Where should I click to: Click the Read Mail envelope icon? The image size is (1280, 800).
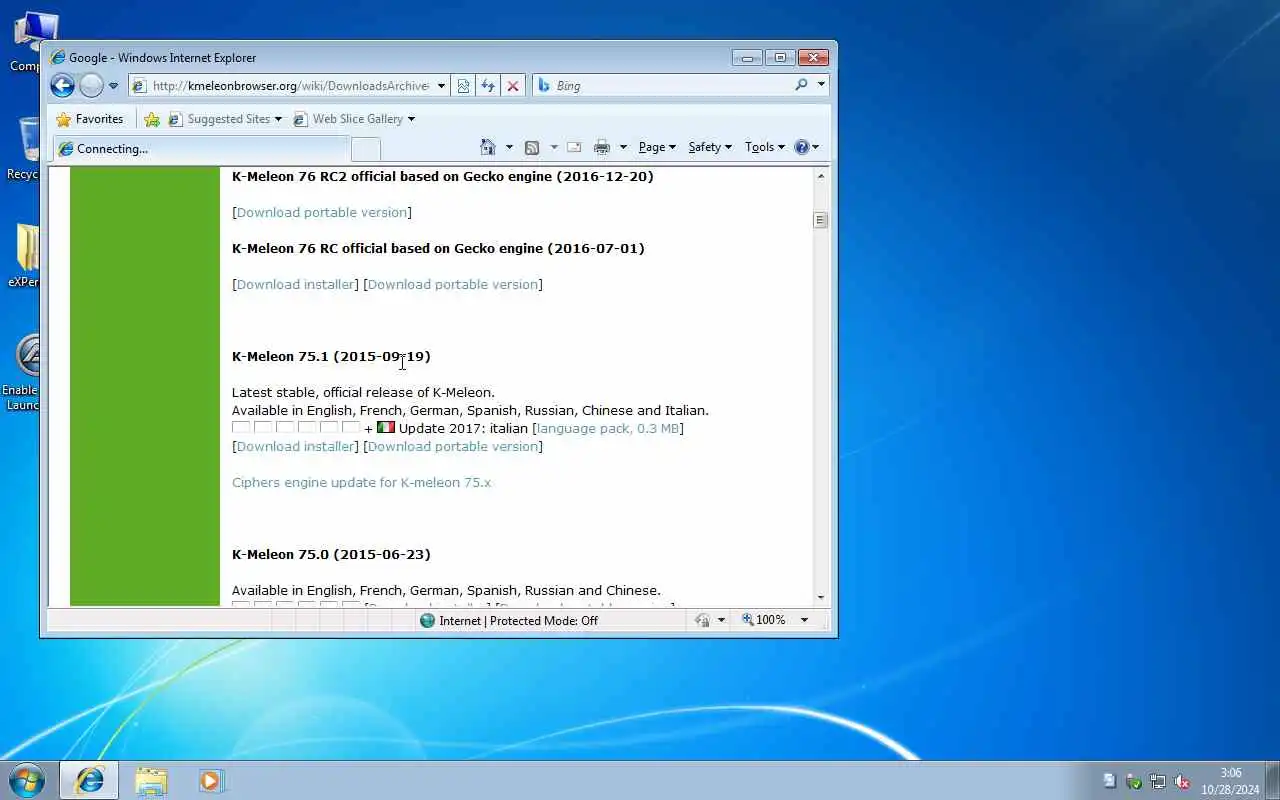(x=574, y=147)
